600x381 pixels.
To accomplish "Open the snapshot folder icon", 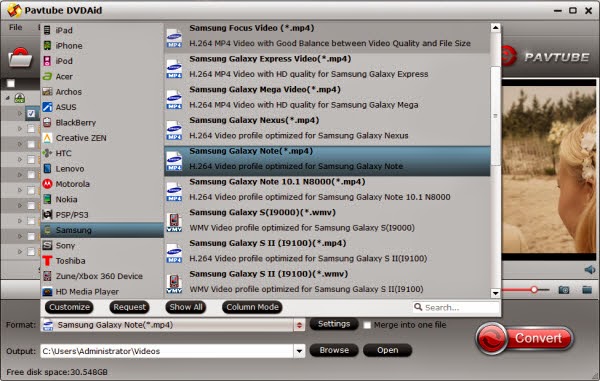I will coord(587,290).
